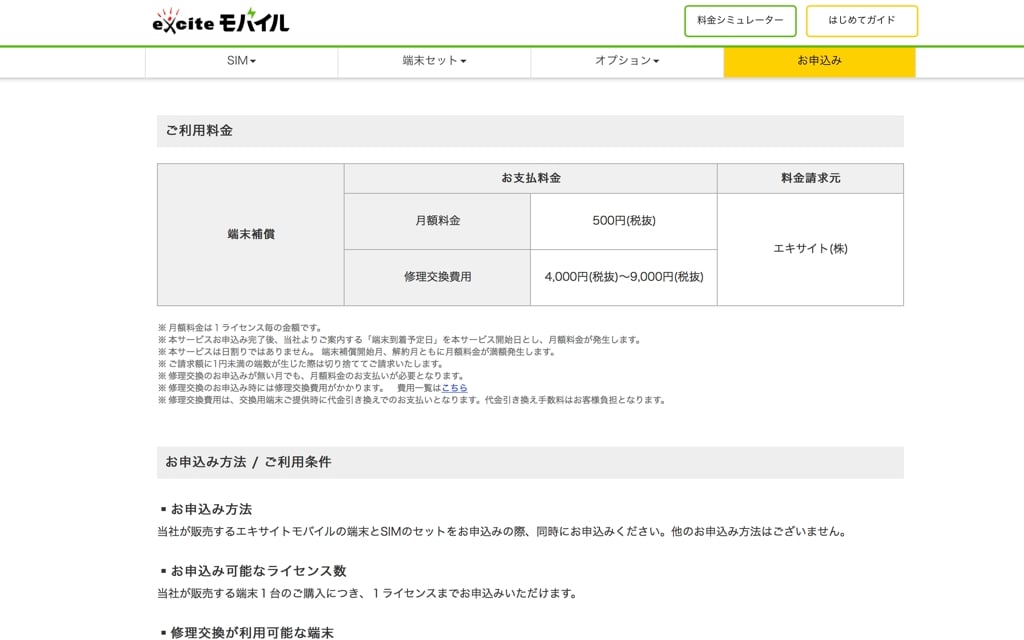Select the 500円(税抜) price cell
1024x640 pixels.
pos(624,221)
